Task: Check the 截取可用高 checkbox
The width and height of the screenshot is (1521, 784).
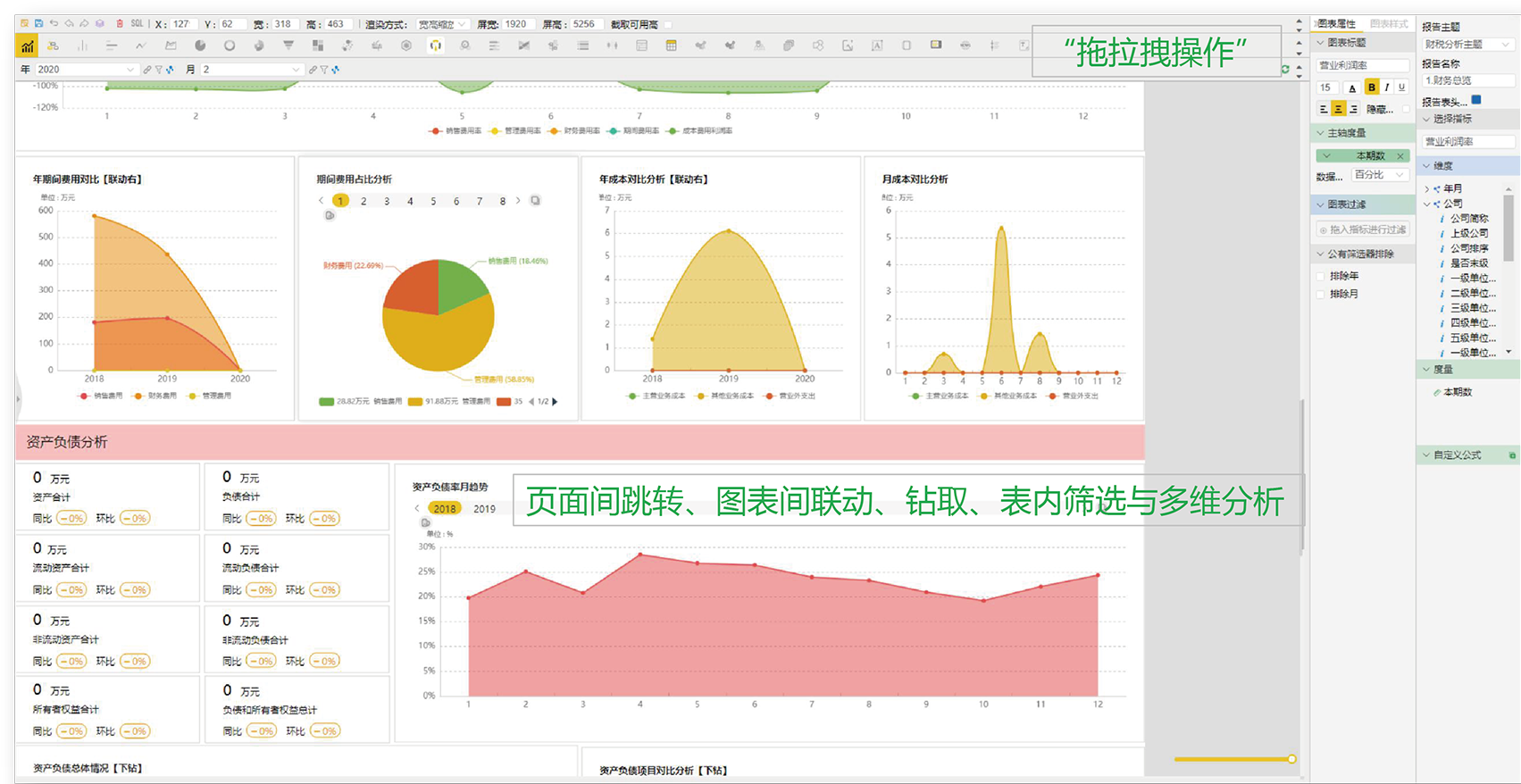Action: tap(668, 24)
